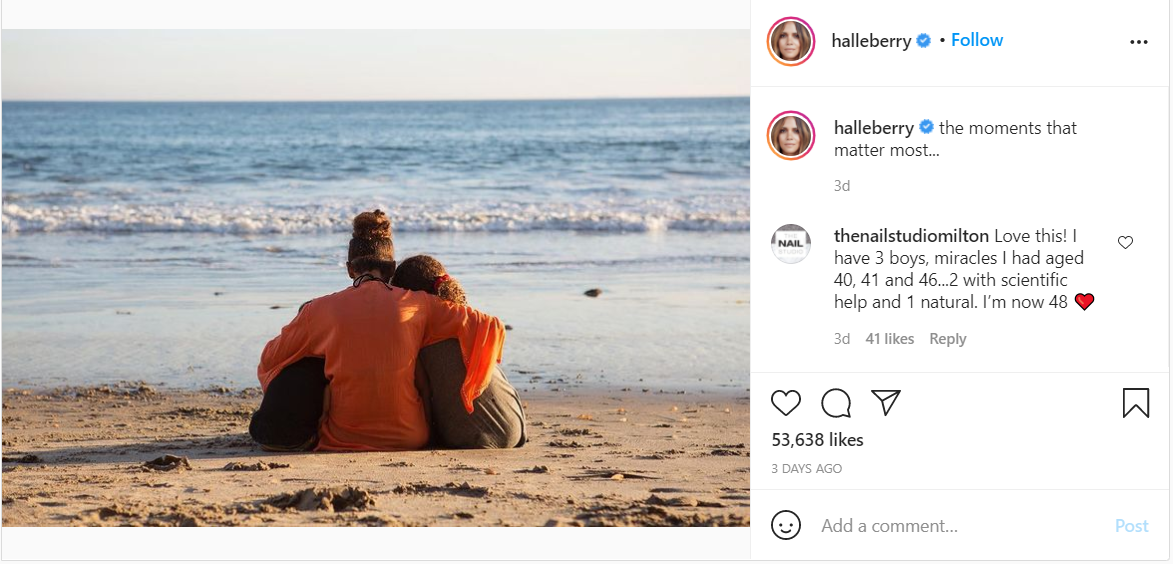
Task: Open the emoji picker smiley icon
Action: (785, 525)
